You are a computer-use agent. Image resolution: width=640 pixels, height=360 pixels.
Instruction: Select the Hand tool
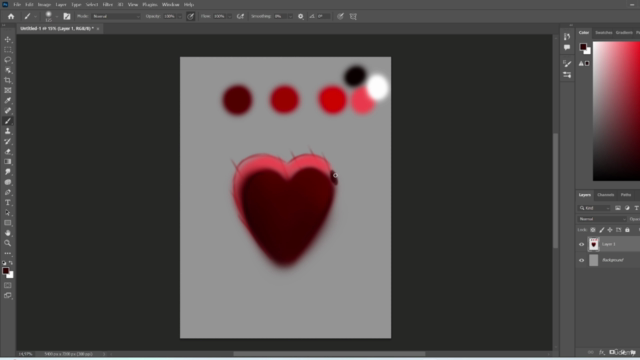[8, 233]
